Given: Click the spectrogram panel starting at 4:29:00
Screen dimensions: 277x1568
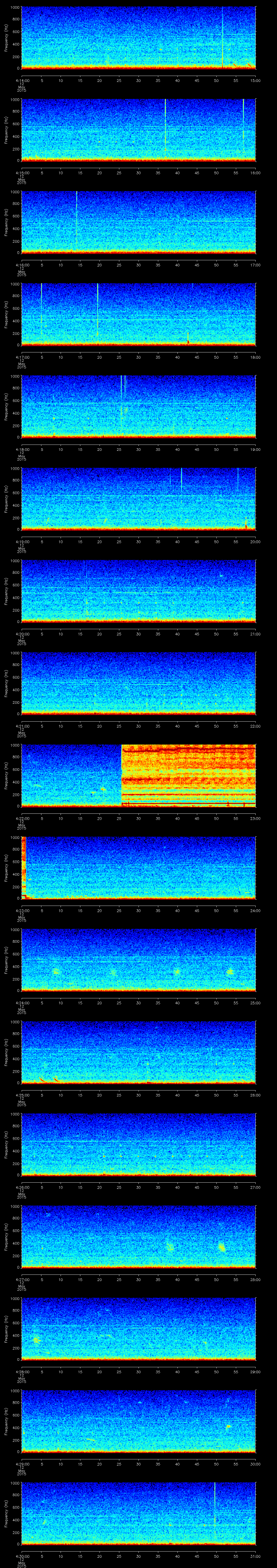Looking at the screenshot, I should click(138, 1422).
